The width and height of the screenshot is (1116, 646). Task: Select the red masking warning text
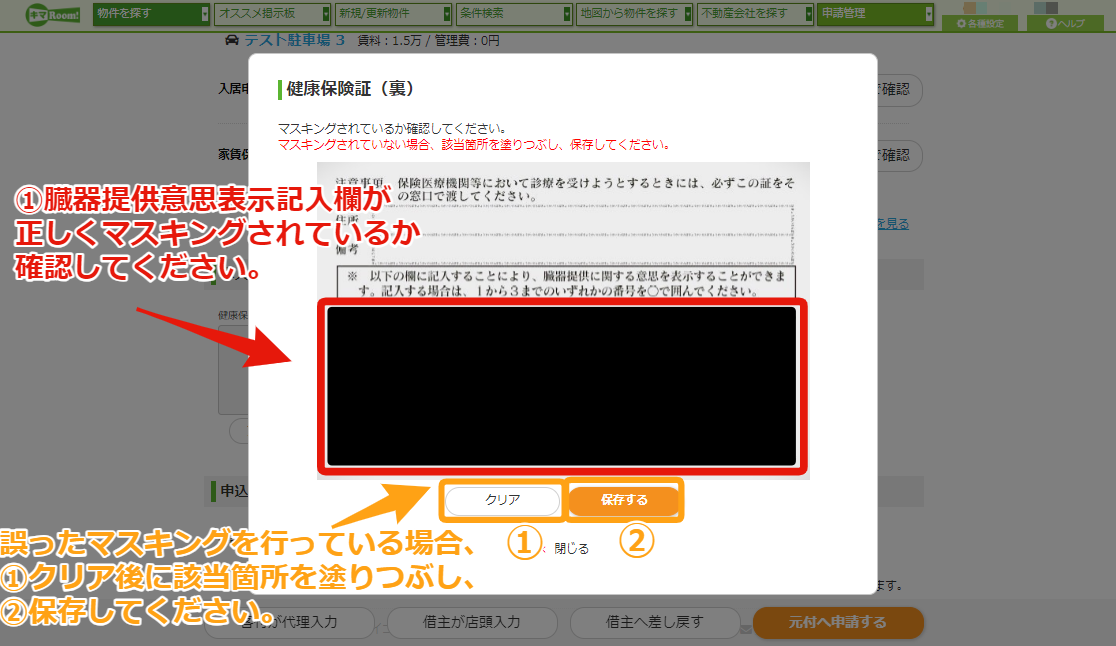[474, 145]
